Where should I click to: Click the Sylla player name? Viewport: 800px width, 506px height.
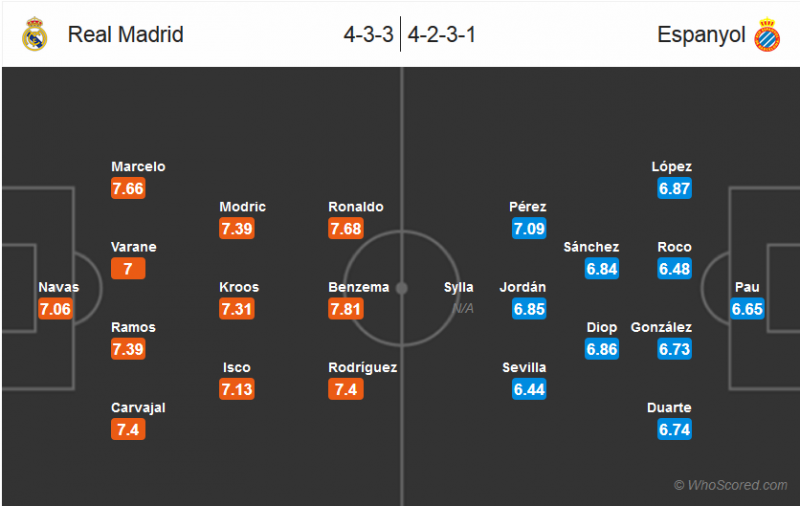tap(459, 287)
